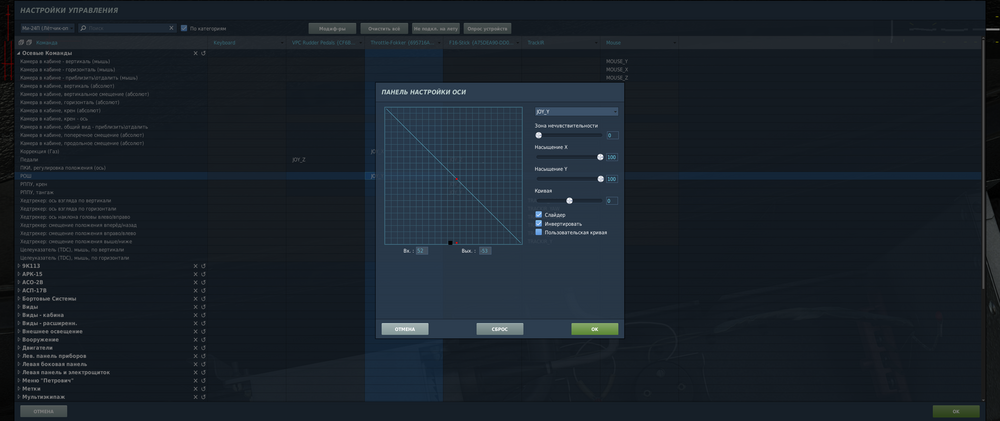Expand the Метки category
Screen dimensions: 1000x421
coord(18,388)
